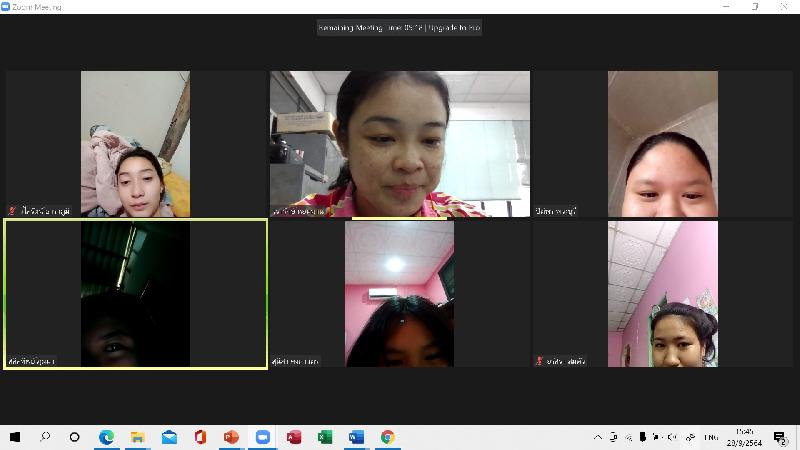Screen dimensions: 800x450
Task: Expand hidden system tray icons chevron
Action: [x=598, y=437]
